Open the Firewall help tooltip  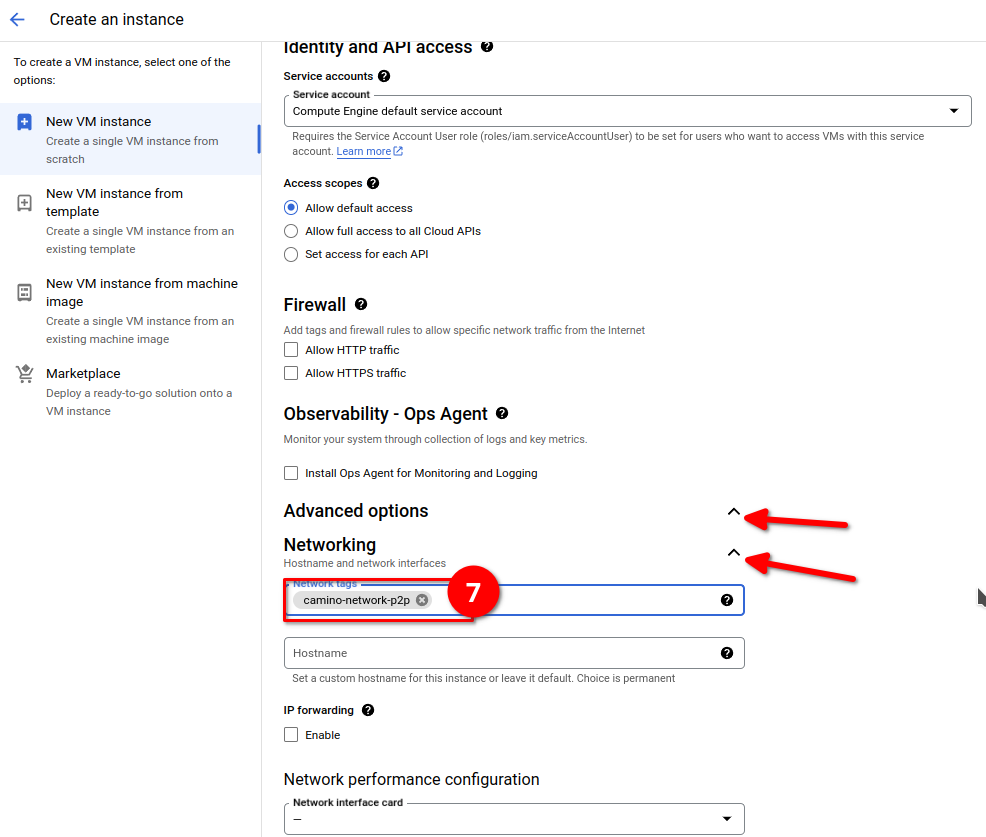tap(361, 304)
